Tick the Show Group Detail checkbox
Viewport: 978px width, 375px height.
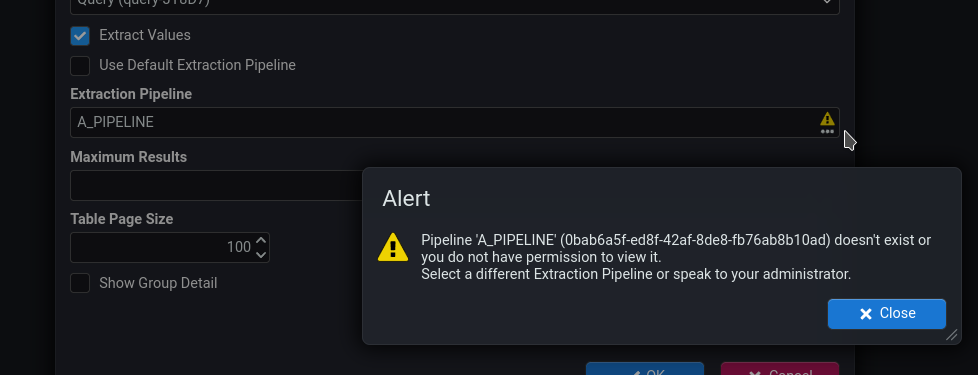pos(80,283)
